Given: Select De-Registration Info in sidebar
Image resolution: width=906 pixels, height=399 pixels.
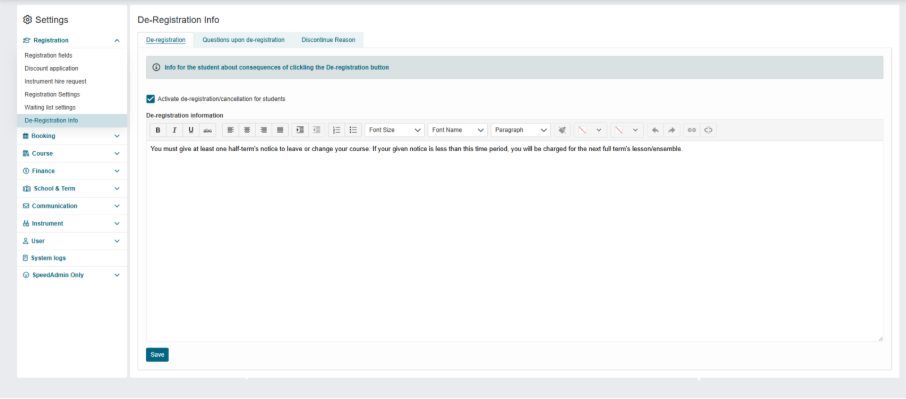Looking at the screenshot, I should 72,121.
